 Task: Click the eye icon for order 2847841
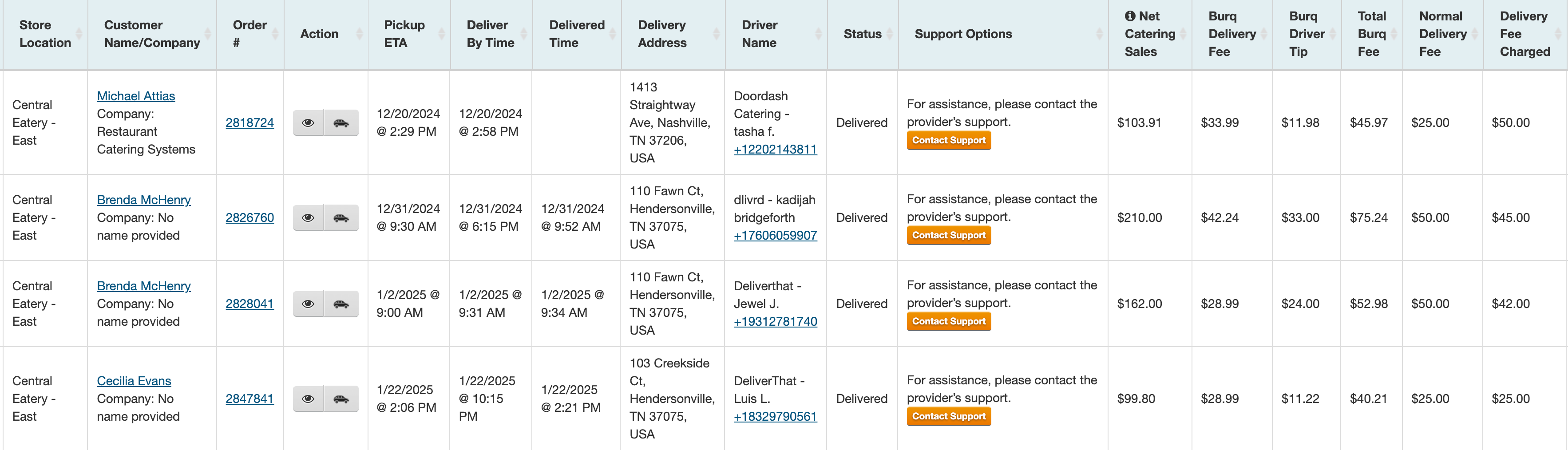pos(308,399)
